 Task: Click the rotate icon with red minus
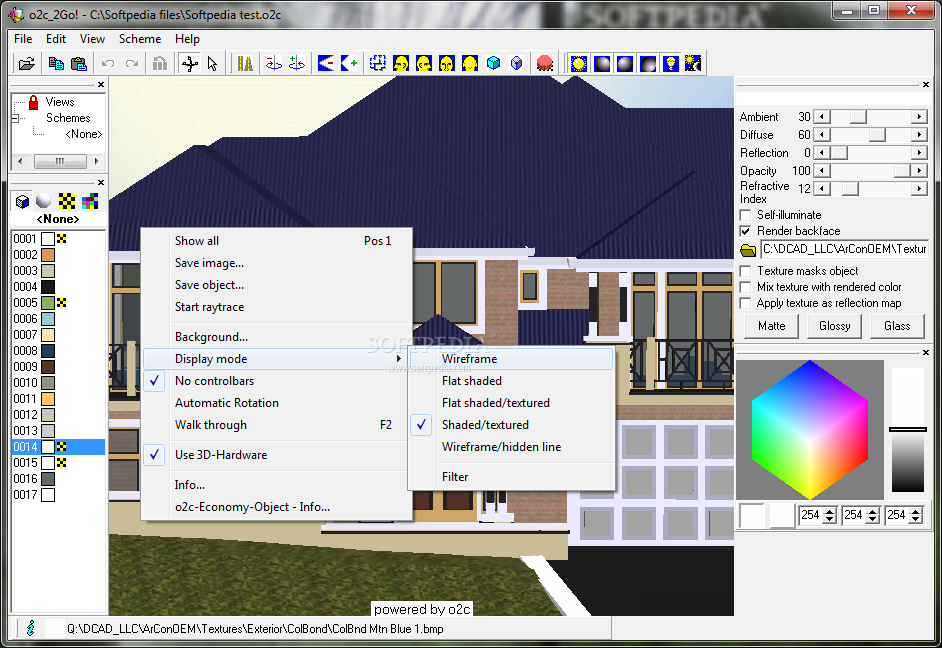pos(273,63)
